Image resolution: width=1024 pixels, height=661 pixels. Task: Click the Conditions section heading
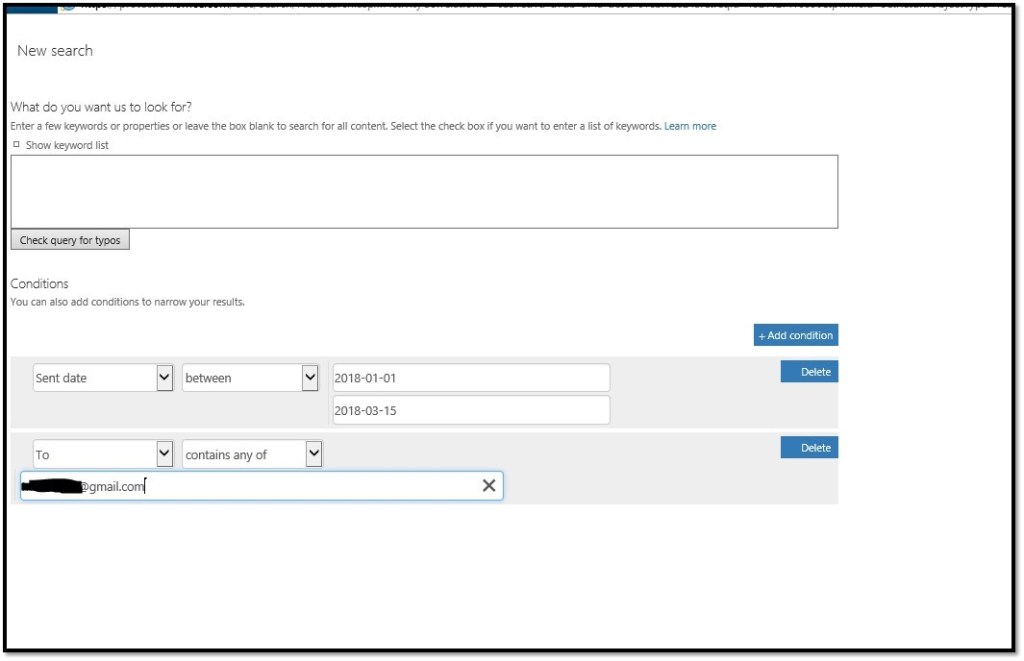click(x=39, y=284)
